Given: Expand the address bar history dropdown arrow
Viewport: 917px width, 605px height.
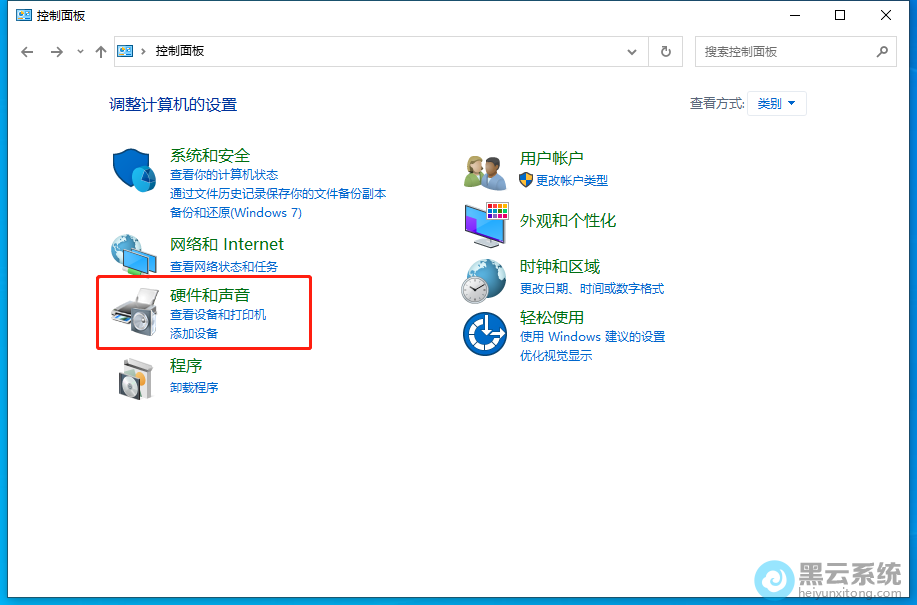Looking at the screenshot, I should click(631, 51).
